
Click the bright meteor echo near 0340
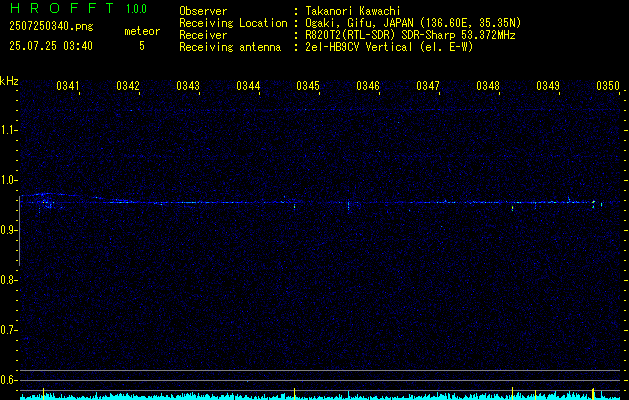47,204
